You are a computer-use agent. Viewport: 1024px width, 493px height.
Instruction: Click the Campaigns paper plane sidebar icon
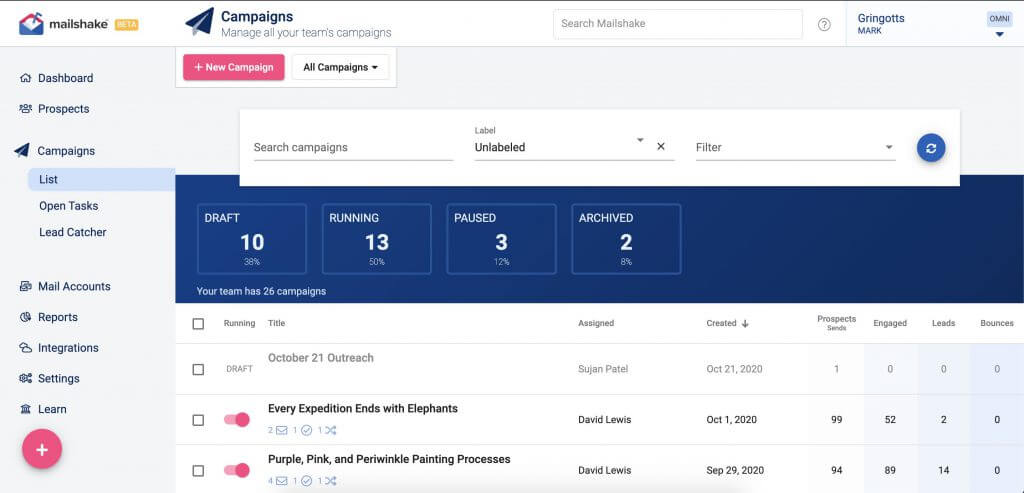[x=22, y=151]
